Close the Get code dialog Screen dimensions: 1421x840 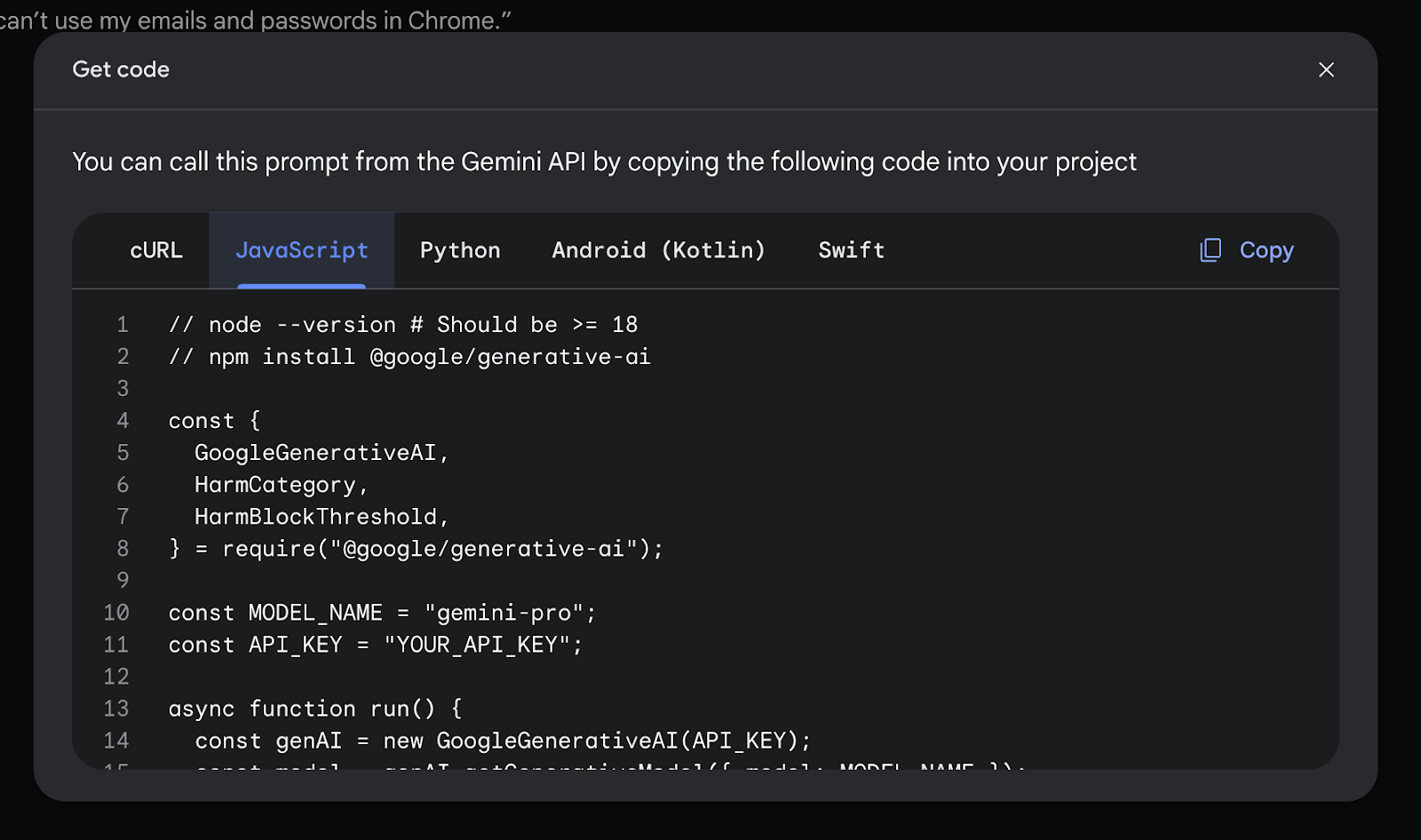1326,70
